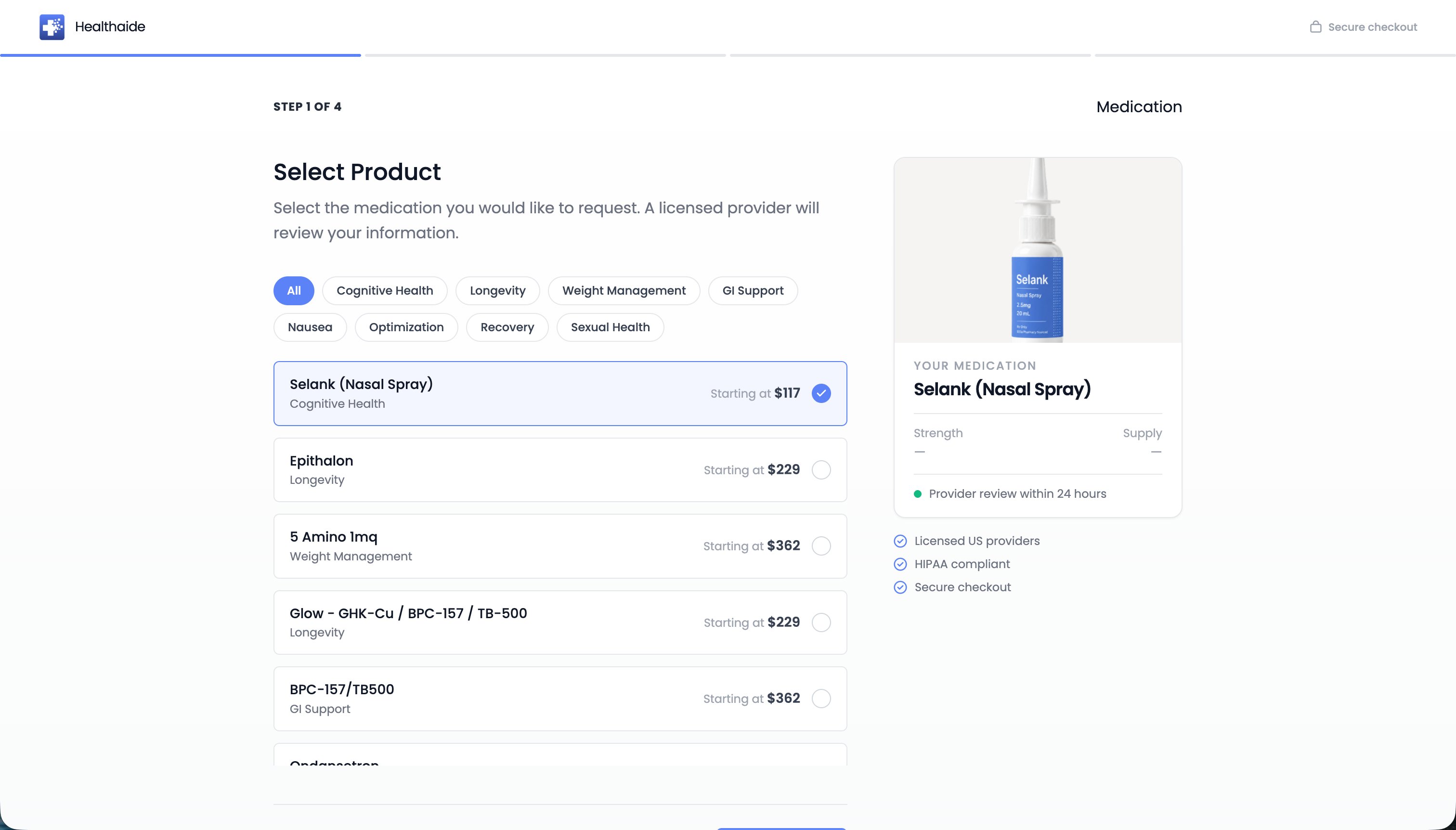This screenshot has width=1456, height=830.
Task: Filter by Weight Management category
Action: 624,291
